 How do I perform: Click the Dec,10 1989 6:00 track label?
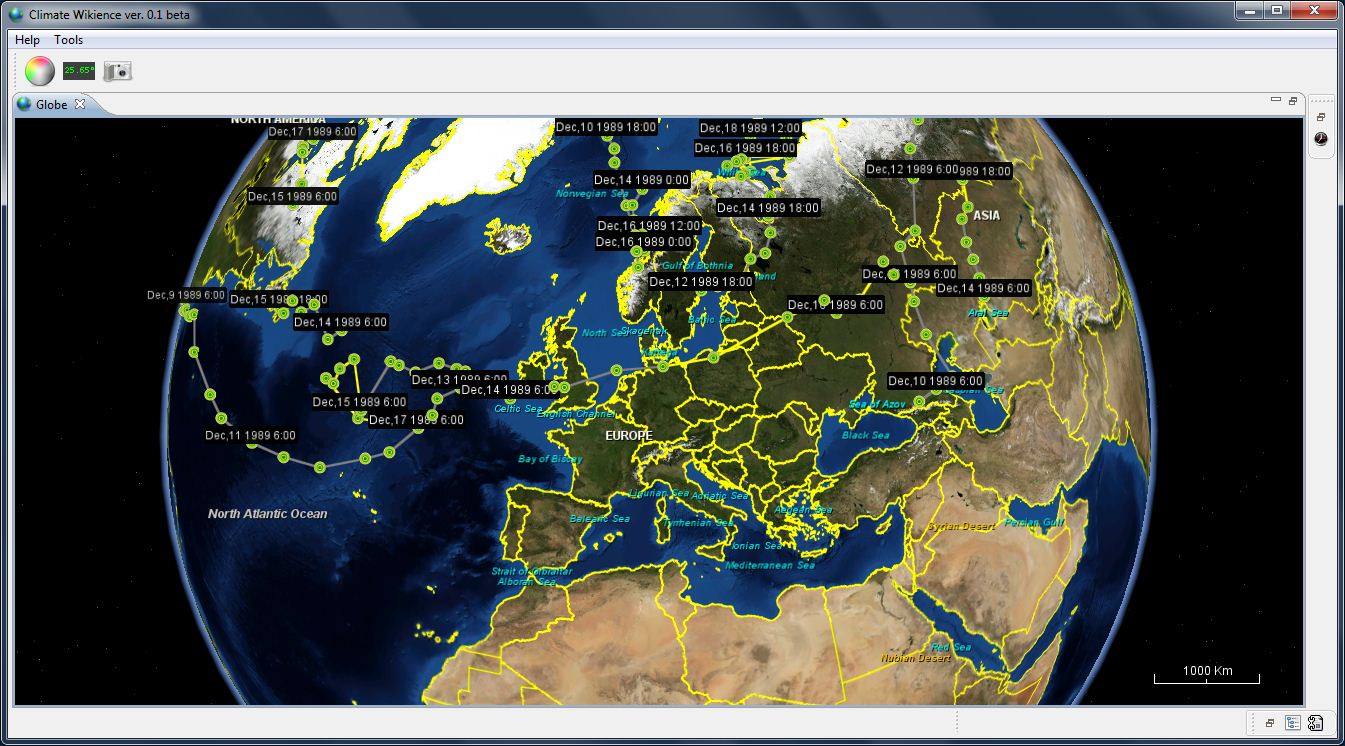(936, 381)
